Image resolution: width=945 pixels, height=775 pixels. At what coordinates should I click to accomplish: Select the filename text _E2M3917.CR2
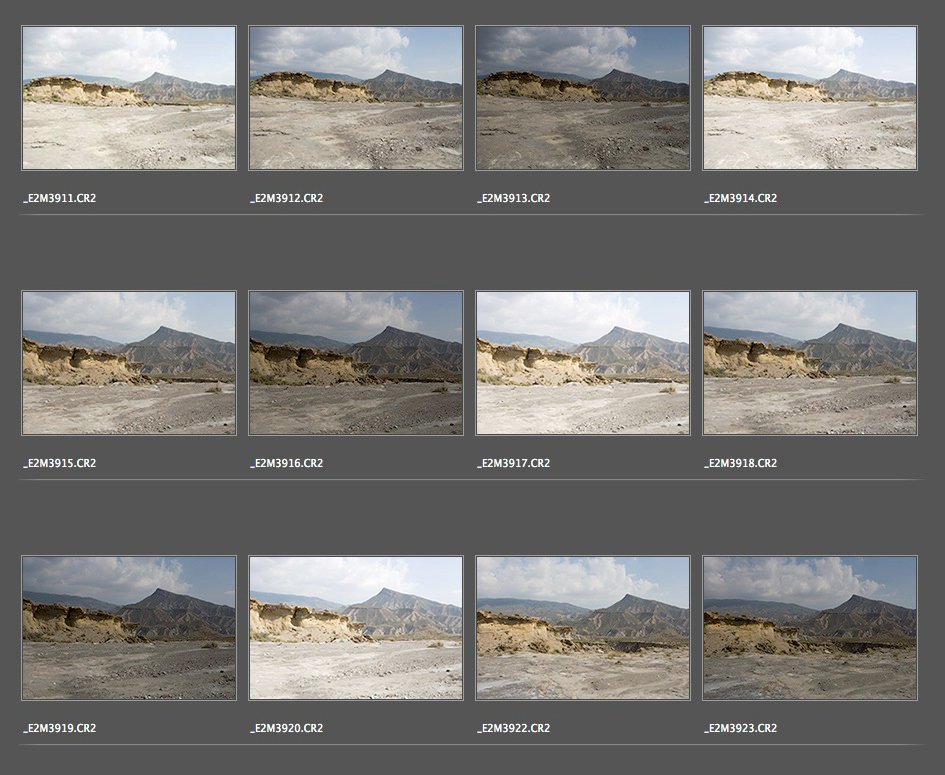514,463
